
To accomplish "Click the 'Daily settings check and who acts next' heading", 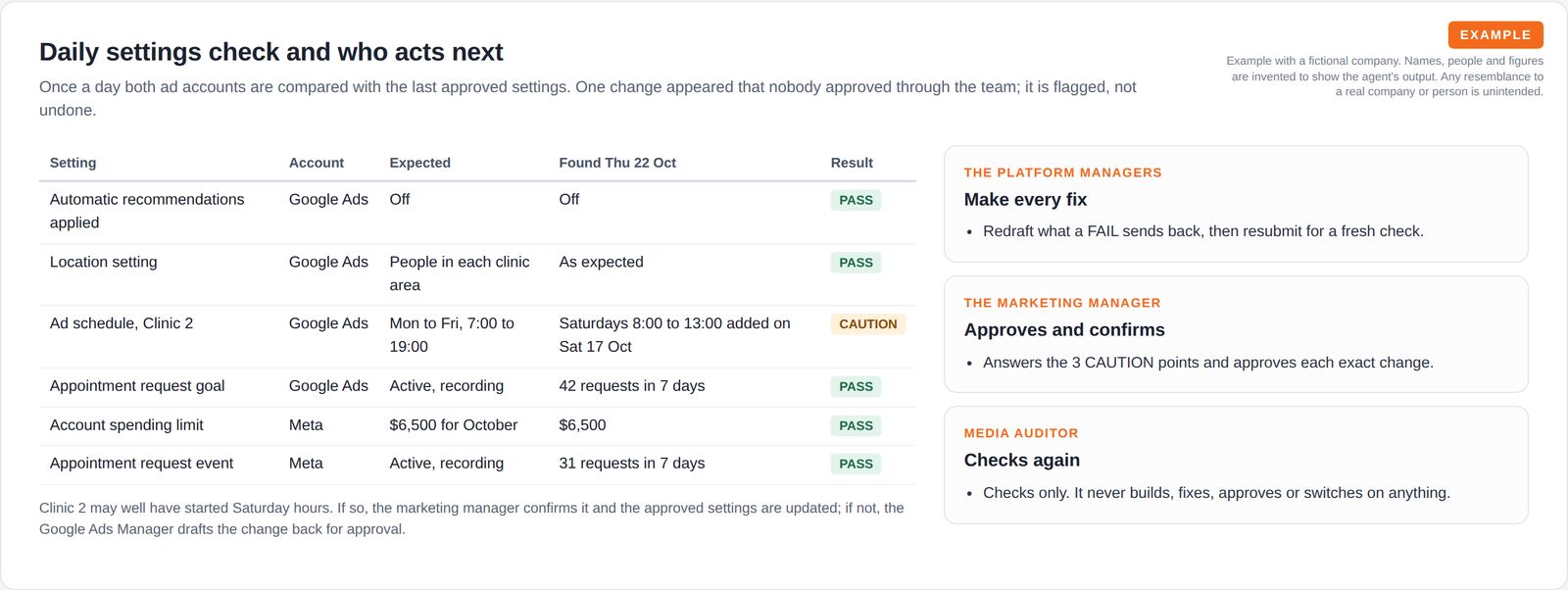I will point(271,52).
